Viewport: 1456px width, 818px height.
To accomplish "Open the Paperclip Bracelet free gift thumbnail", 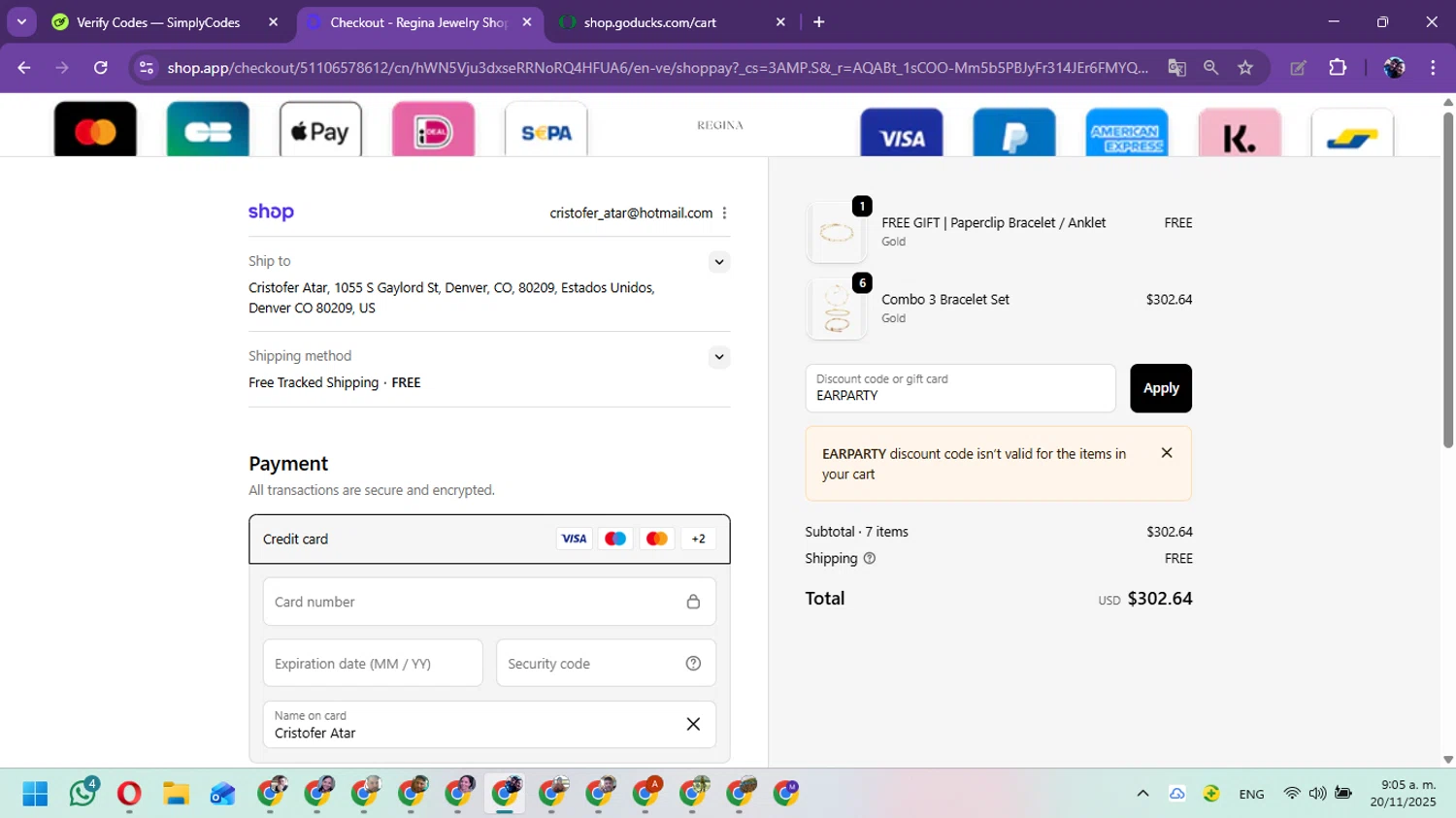I will (836, 233).
